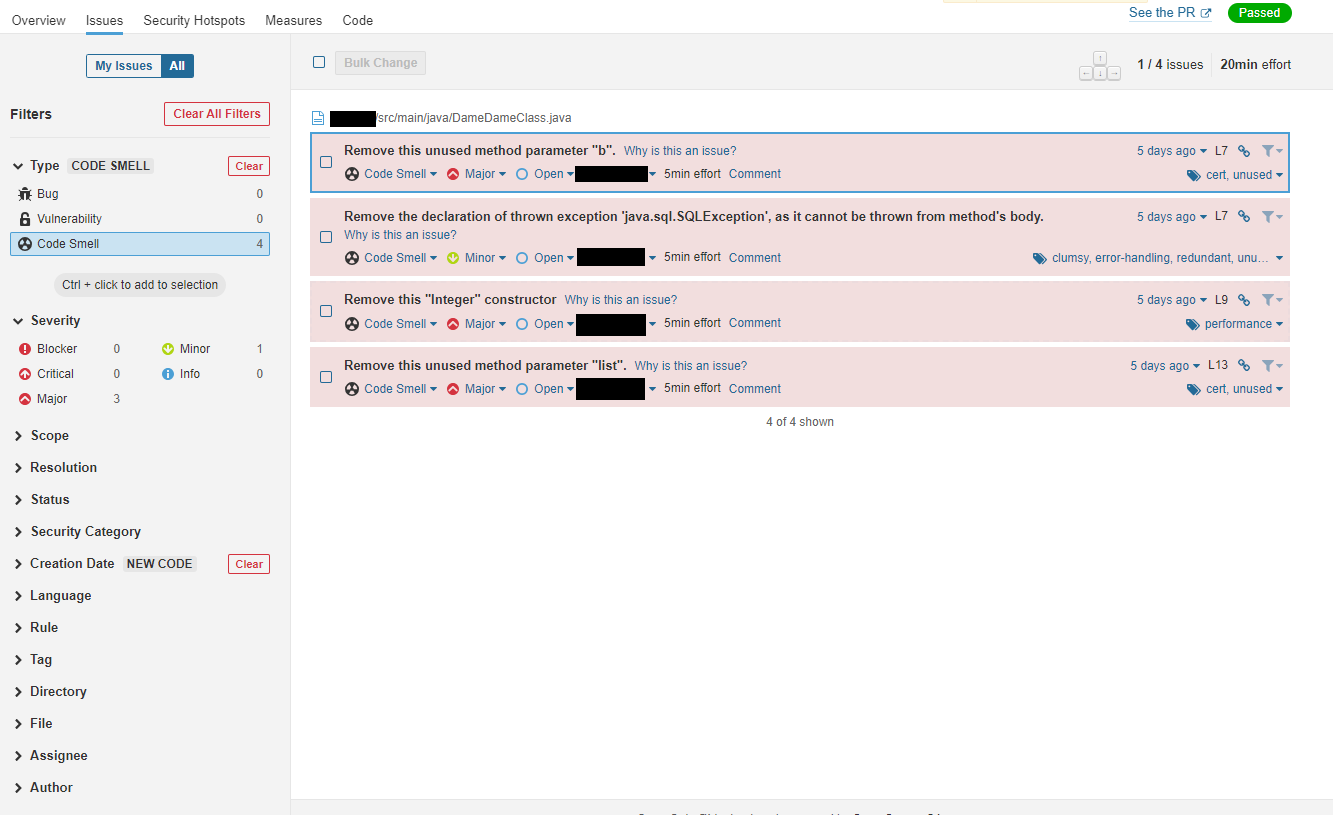Check the checkbox on the 'Integer constructor' issue

[x=325, y=310]
